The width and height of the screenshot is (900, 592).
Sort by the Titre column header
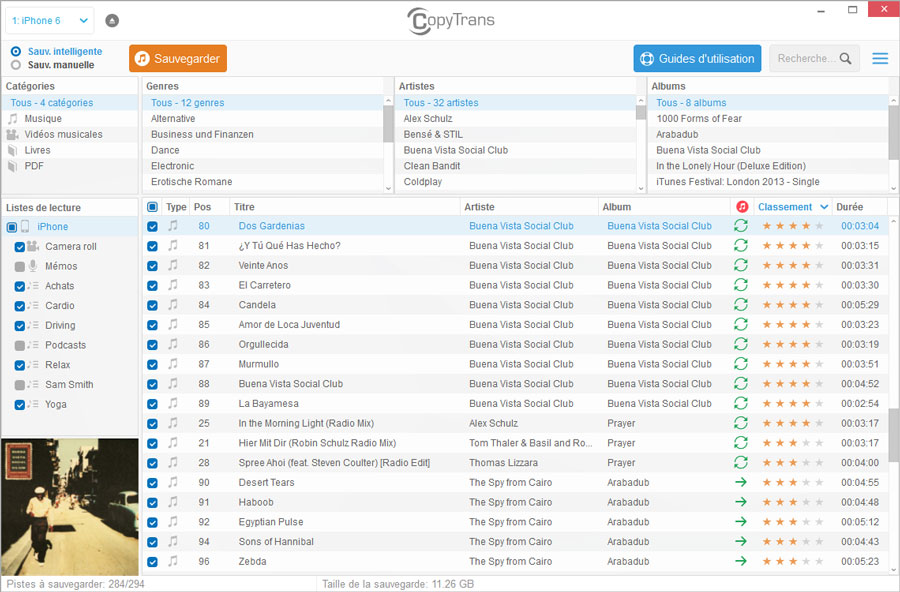click(344, 207)
